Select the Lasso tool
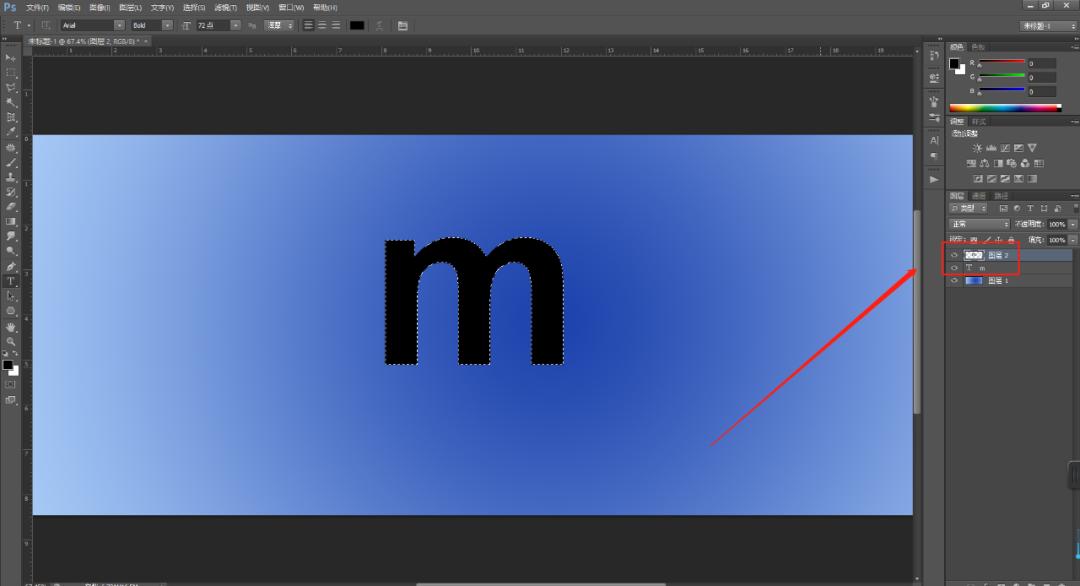Image resolution: width=1080 pixels, height=586 pixels. [10, 85]
